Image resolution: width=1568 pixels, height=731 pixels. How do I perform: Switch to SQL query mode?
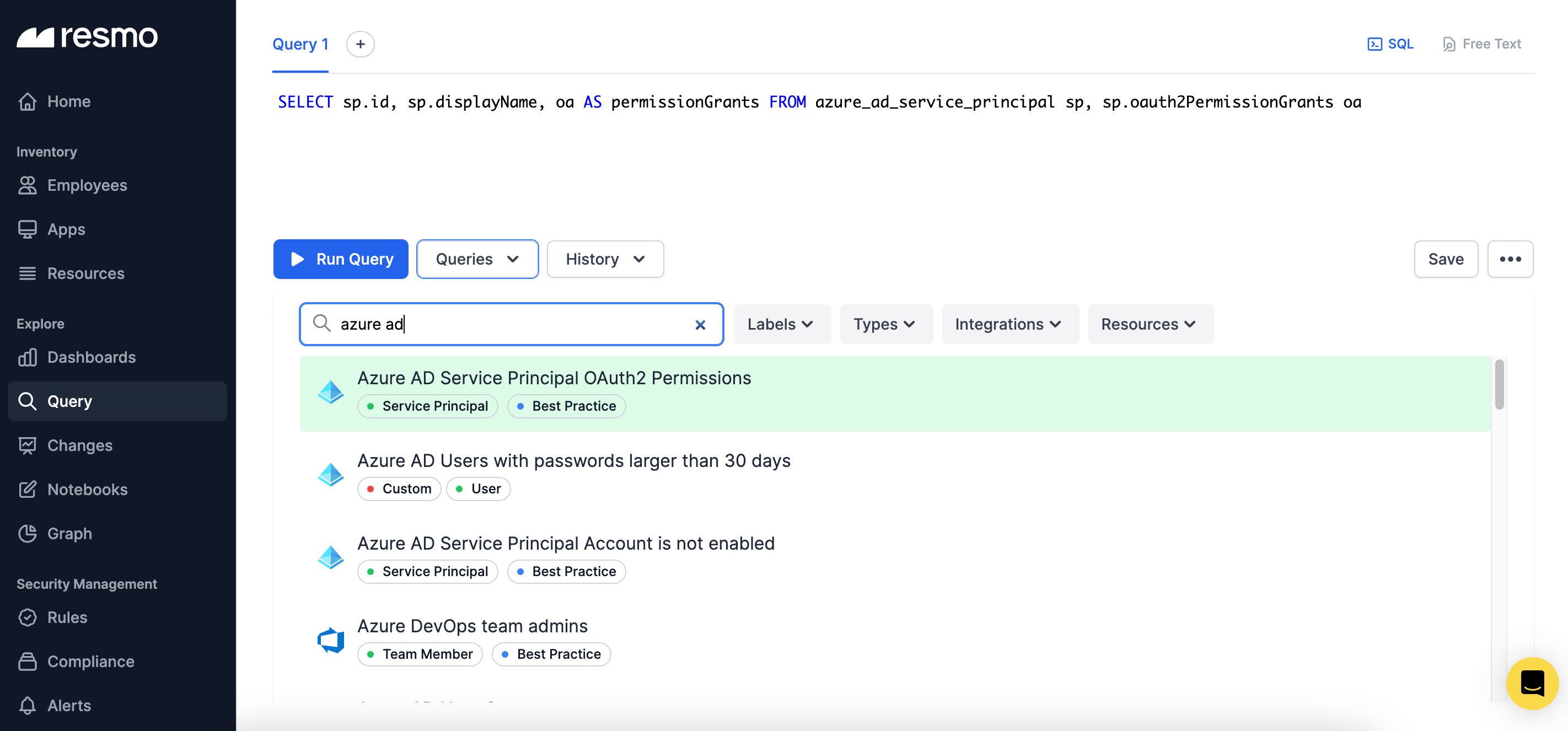click(1392, 43)
